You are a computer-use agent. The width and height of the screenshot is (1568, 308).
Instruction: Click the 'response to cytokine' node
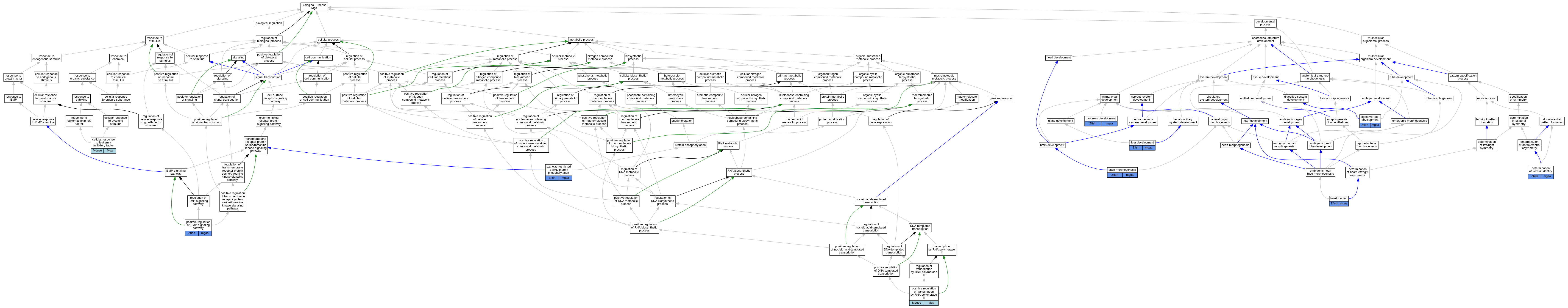[x=82, y=98]
